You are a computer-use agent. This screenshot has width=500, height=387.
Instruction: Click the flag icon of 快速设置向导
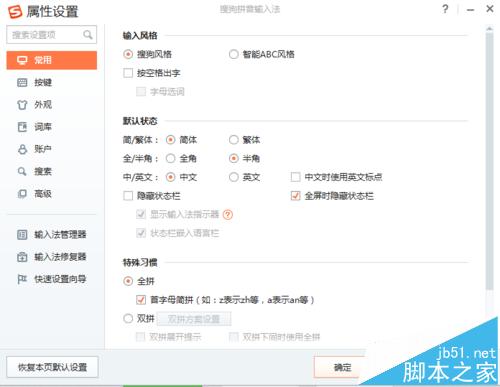(22, 279)
